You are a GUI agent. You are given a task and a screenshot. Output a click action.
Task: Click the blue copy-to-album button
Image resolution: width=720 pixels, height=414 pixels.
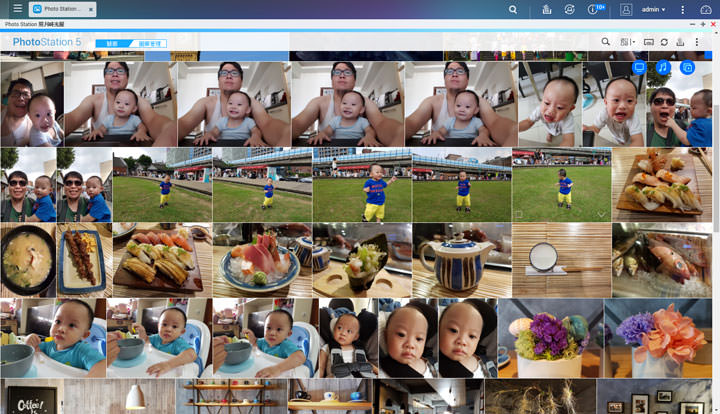(687, 67)
